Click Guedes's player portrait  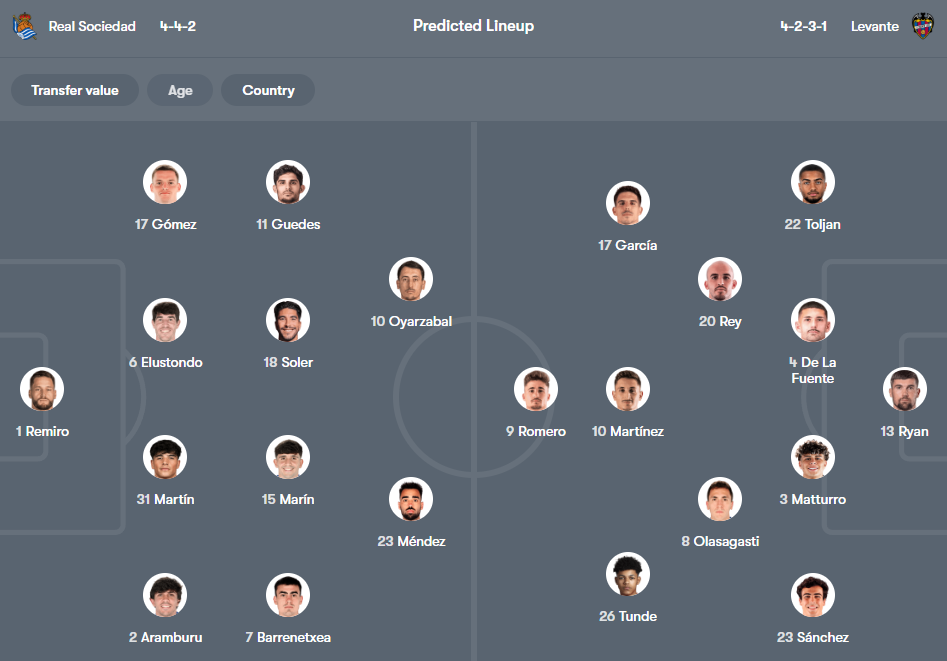(x=287, y=182)
